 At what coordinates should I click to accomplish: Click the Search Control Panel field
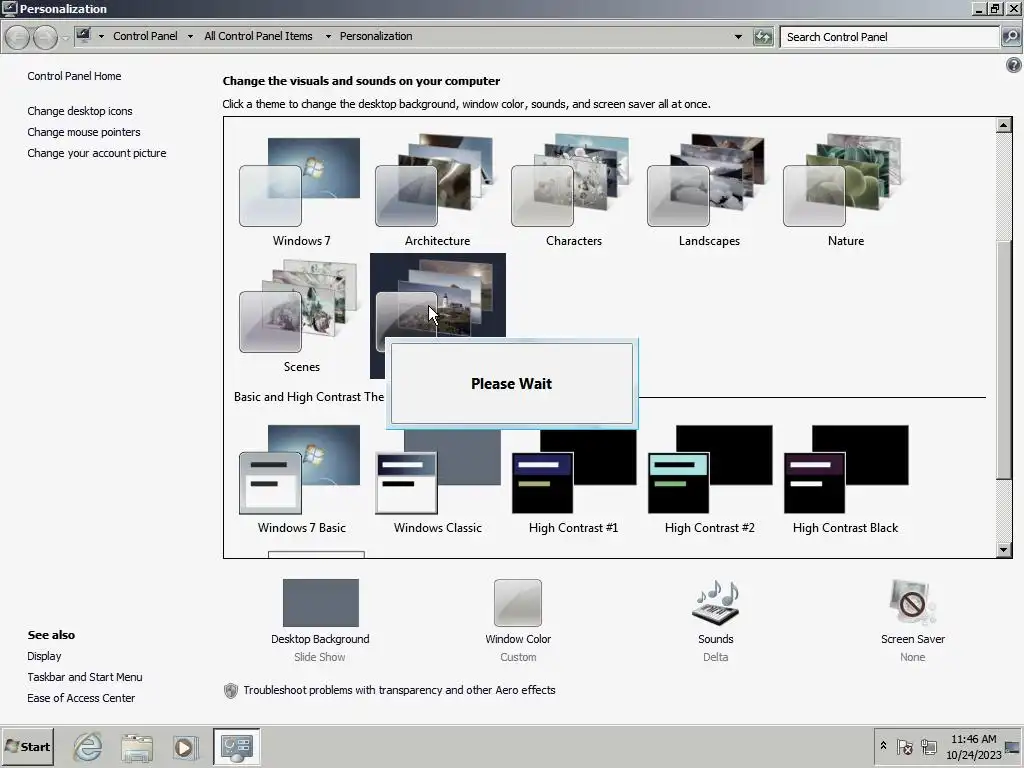coord(889,37)
